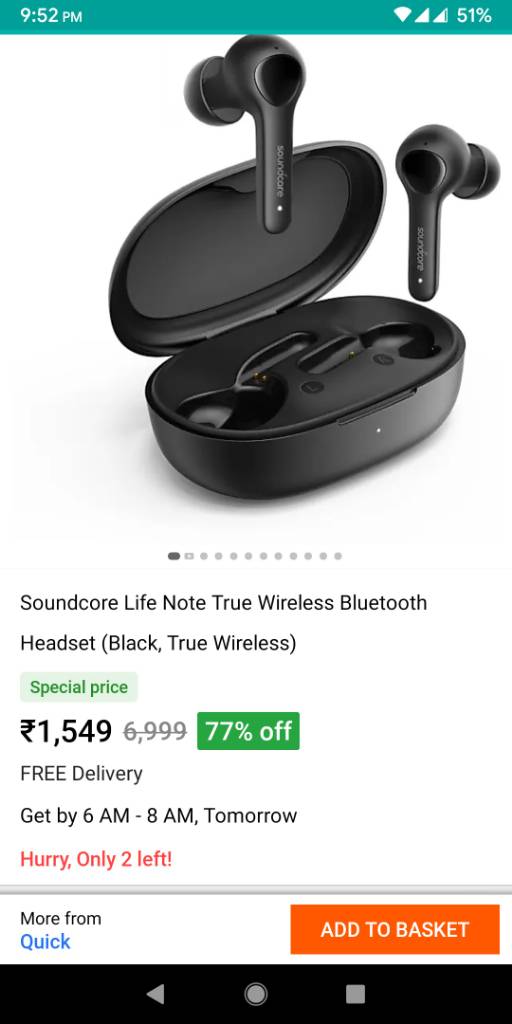
Task: Open recent apps with square icon
Action: click(355, 994)
